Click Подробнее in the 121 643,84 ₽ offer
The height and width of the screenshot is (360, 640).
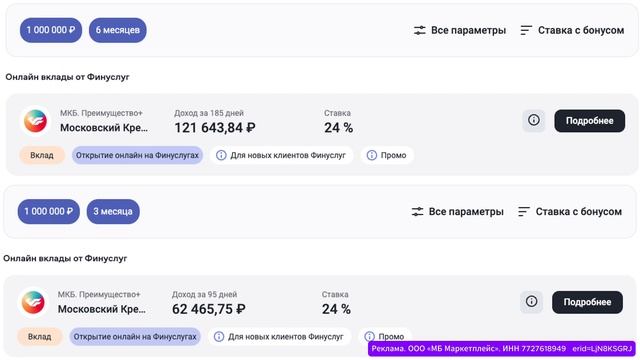click(x=589, y=121)
